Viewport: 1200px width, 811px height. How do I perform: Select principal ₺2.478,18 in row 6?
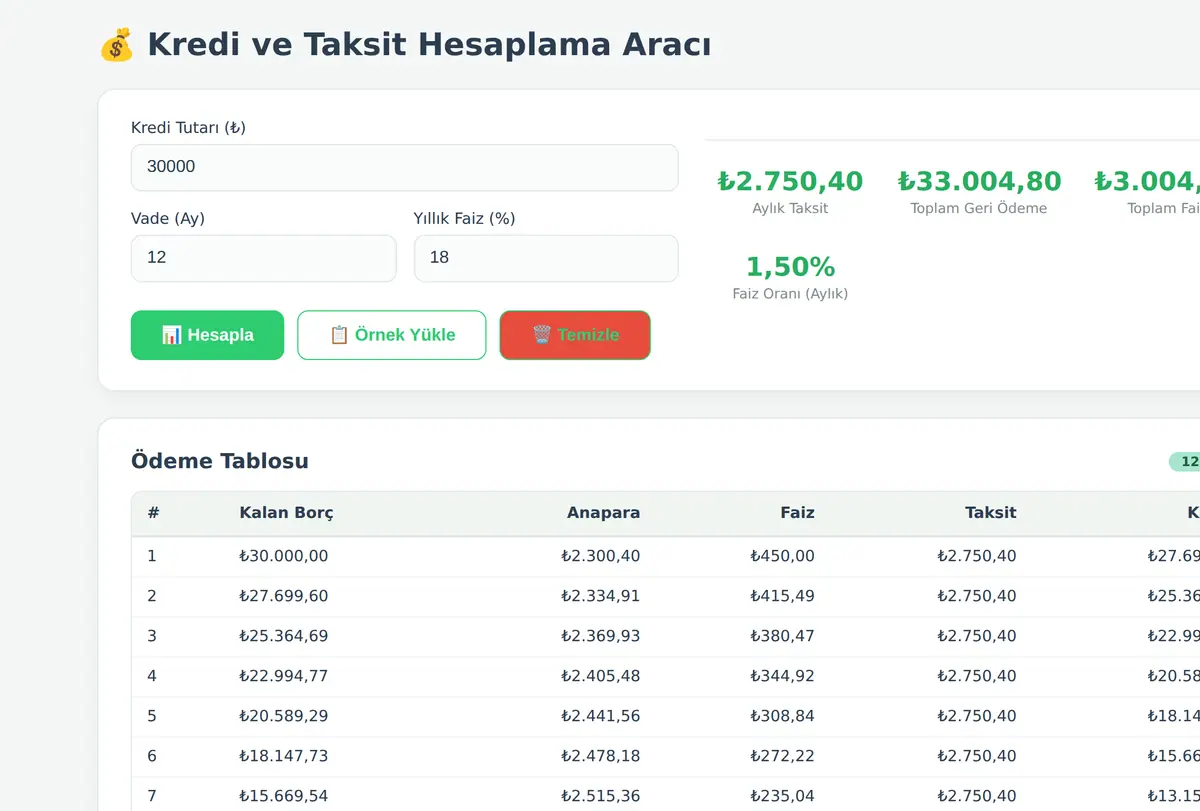point(600,756)
